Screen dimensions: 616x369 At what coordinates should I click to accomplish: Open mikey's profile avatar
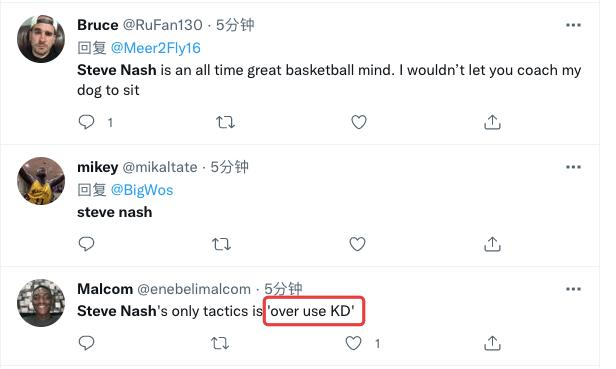41,181
